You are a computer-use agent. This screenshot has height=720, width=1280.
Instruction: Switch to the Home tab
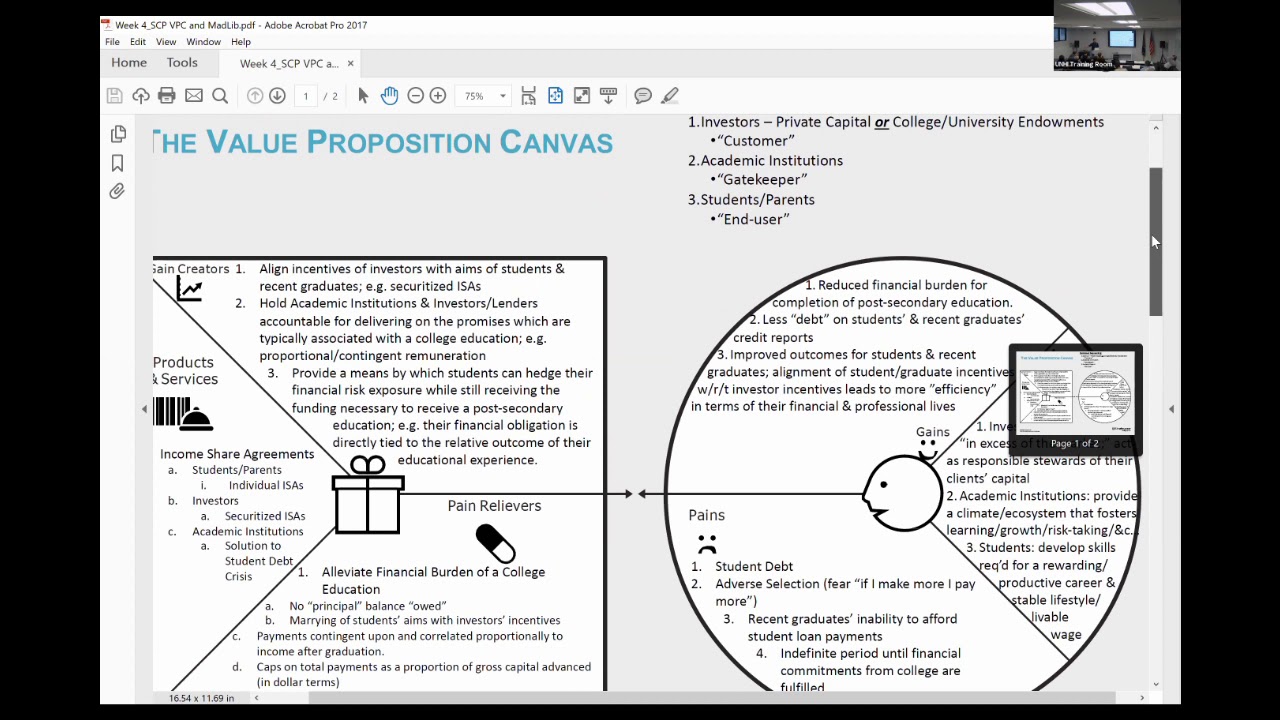click(x=129, y=63)
